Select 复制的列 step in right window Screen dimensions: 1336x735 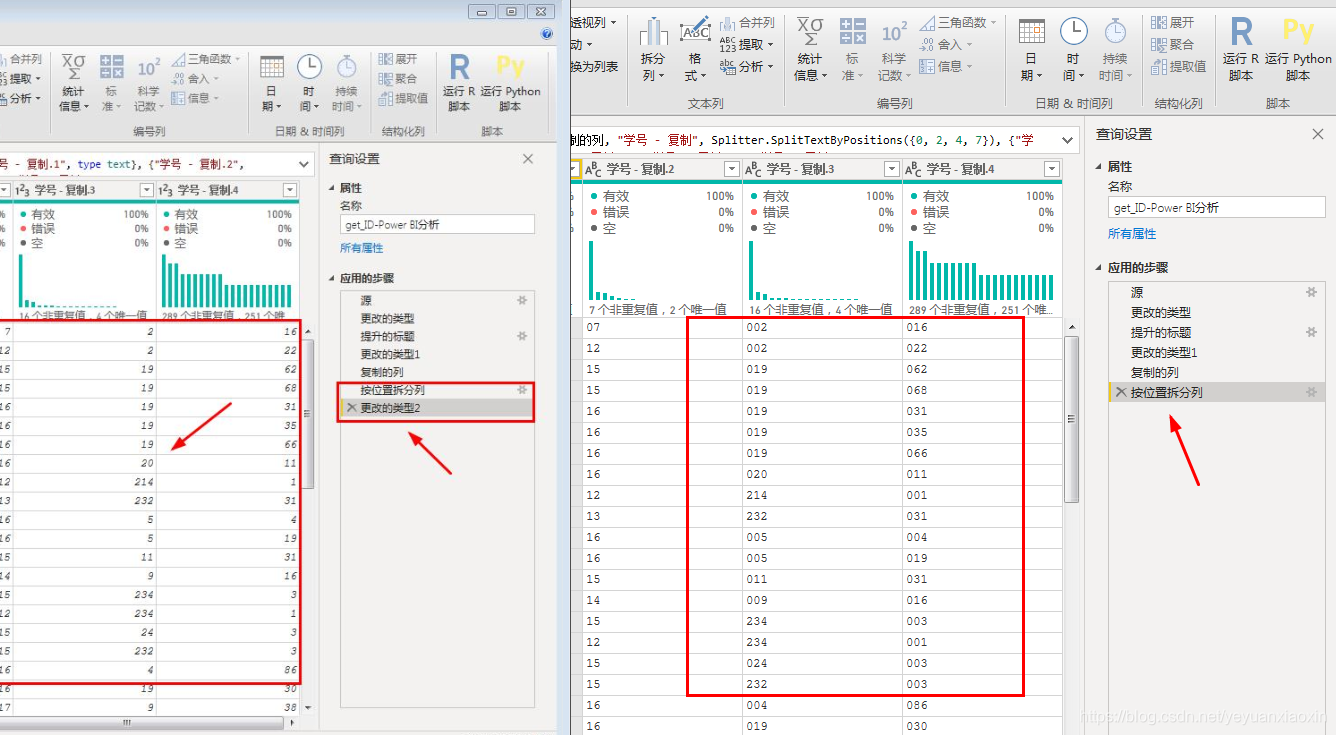pos(1217,372)
